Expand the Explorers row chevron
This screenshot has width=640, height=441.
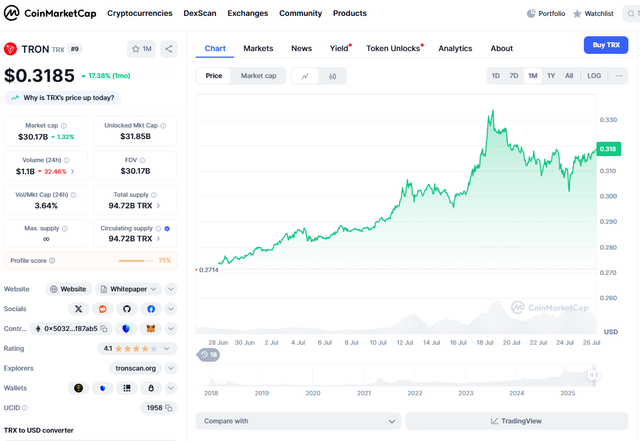tap(171, 368)
